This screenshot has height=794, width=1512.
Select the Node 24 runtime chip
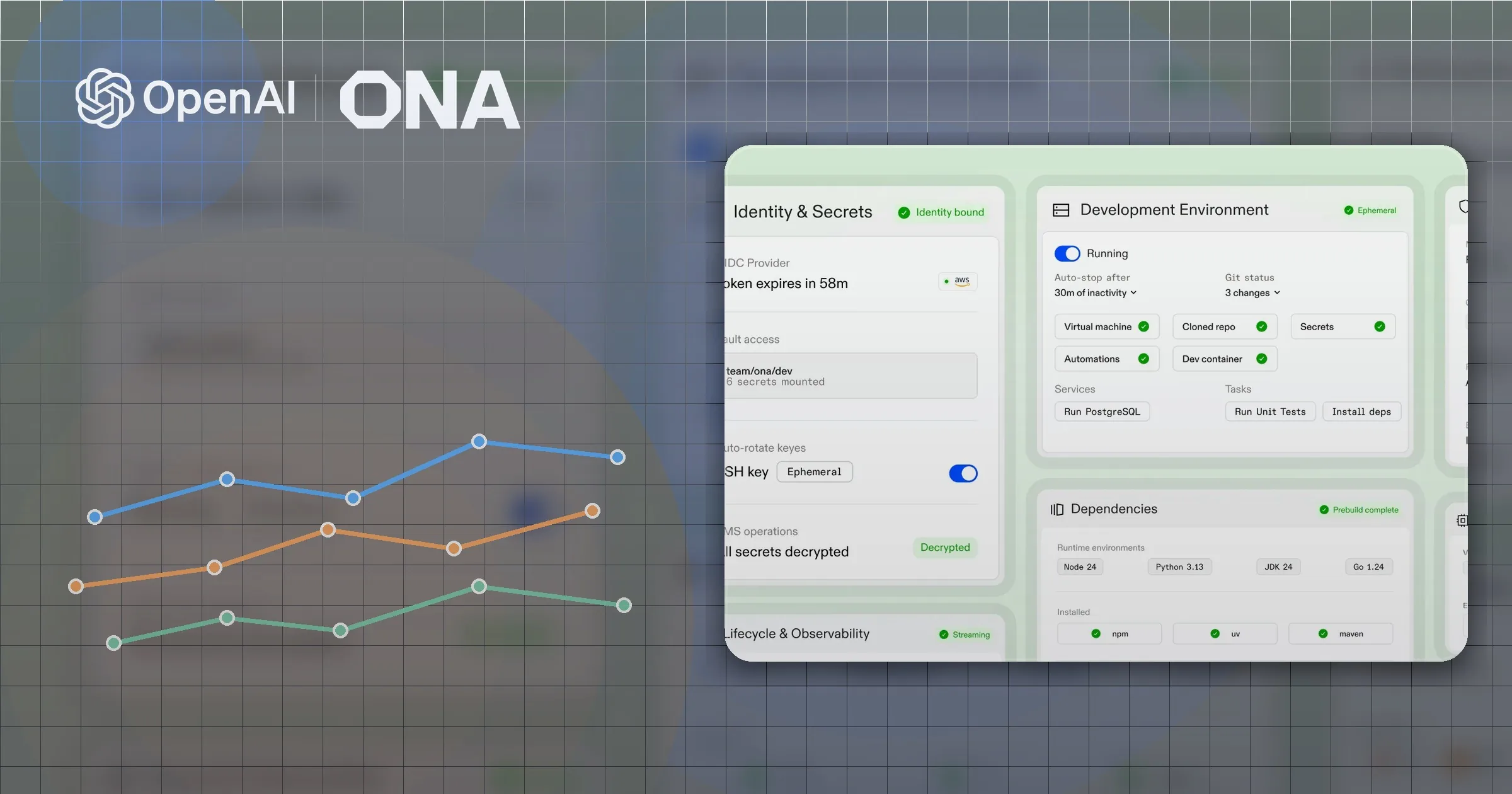(1080, 567)
